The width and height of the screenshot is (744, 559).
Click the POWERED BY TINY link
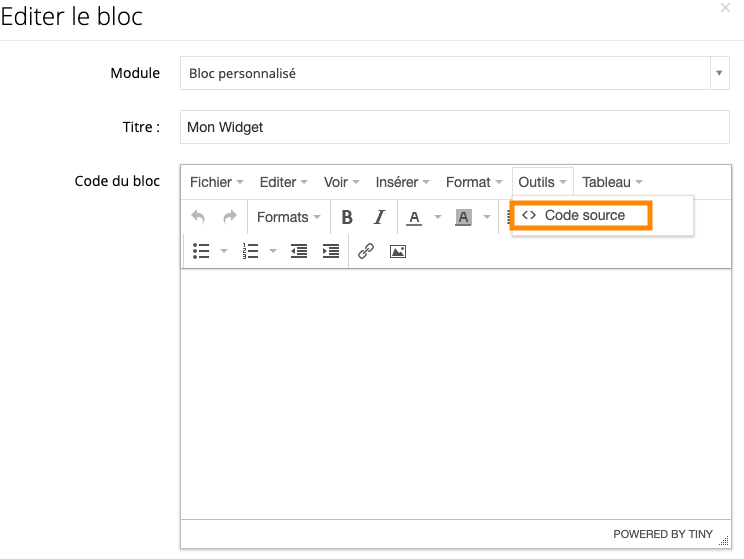pyautogui.click(x=663, y=534)
